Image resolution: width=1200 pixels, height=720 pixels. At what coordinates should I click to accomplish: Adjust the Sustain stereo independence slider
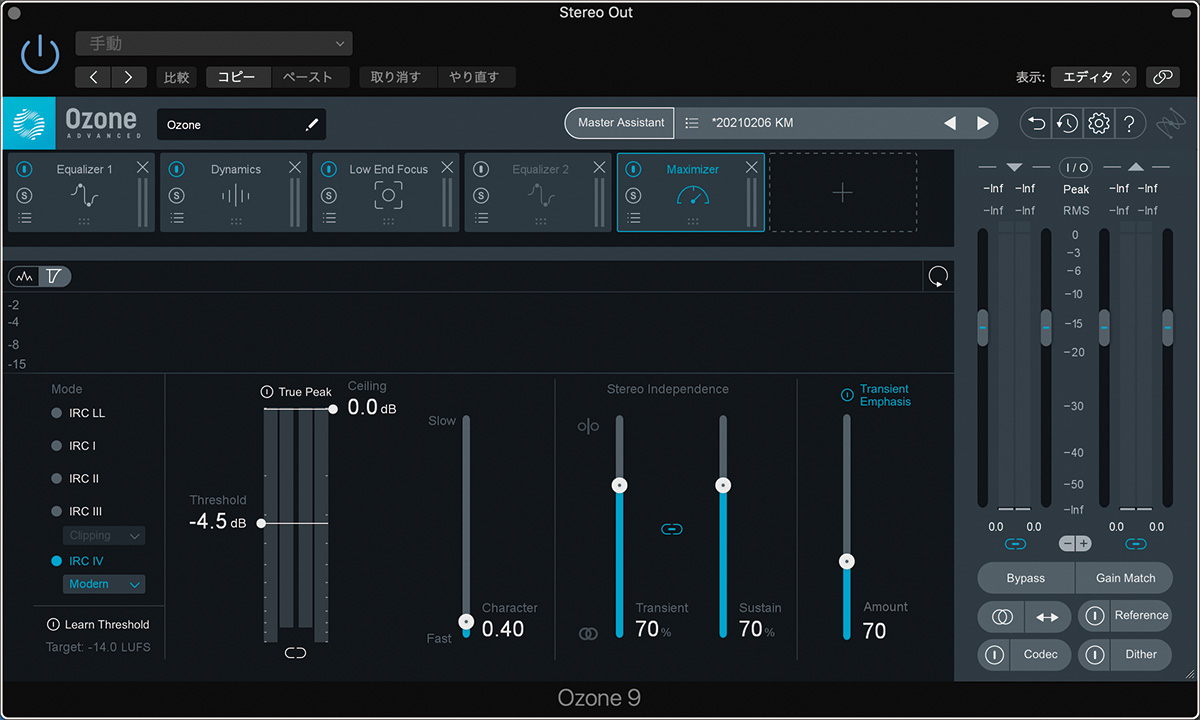pyautogui.click(x=723, y=485)
